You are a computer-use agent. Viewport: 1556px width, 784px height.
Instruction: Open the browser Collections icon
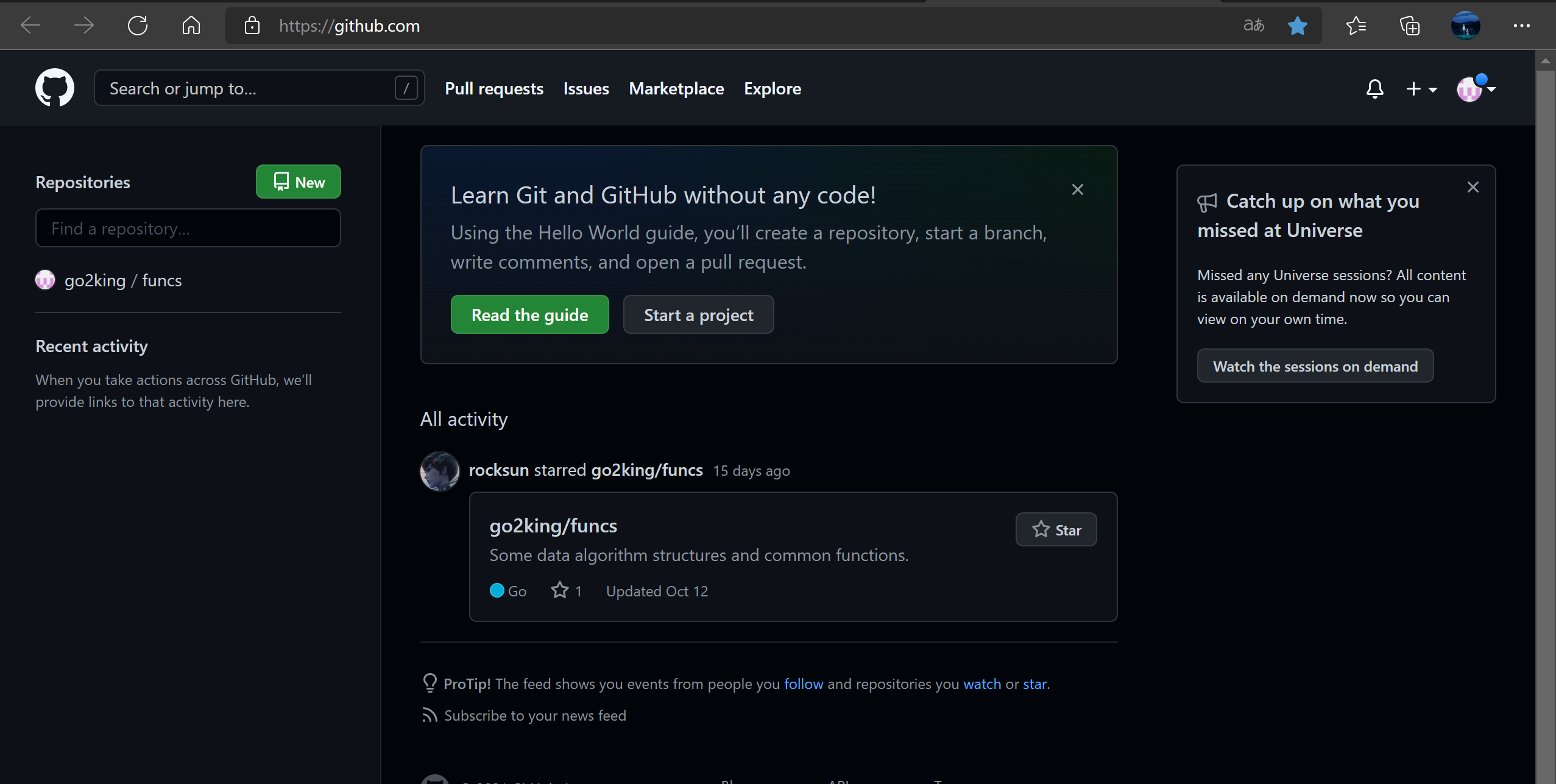1410,26
